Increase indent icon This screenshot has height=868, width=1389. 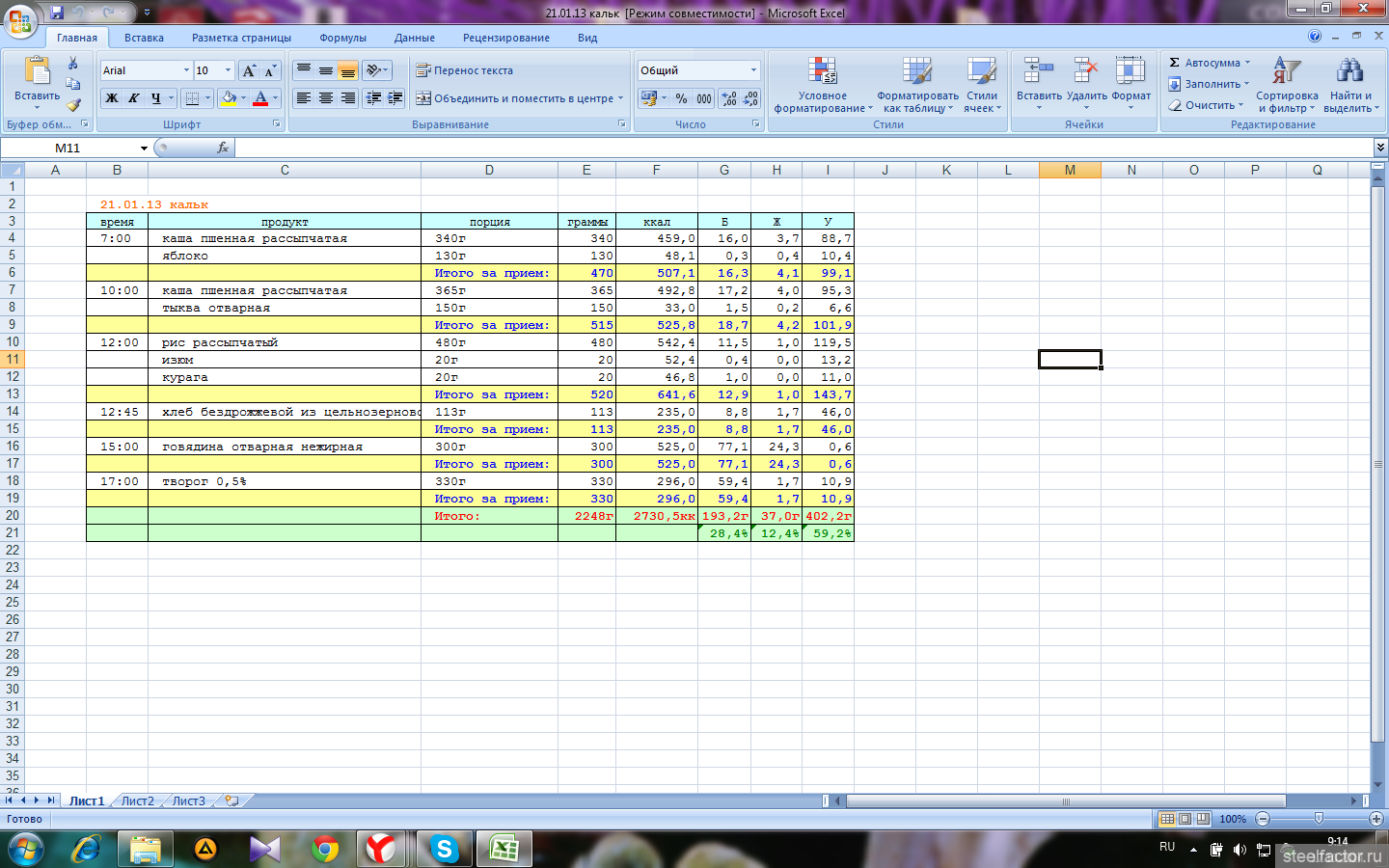coord(395,98)
